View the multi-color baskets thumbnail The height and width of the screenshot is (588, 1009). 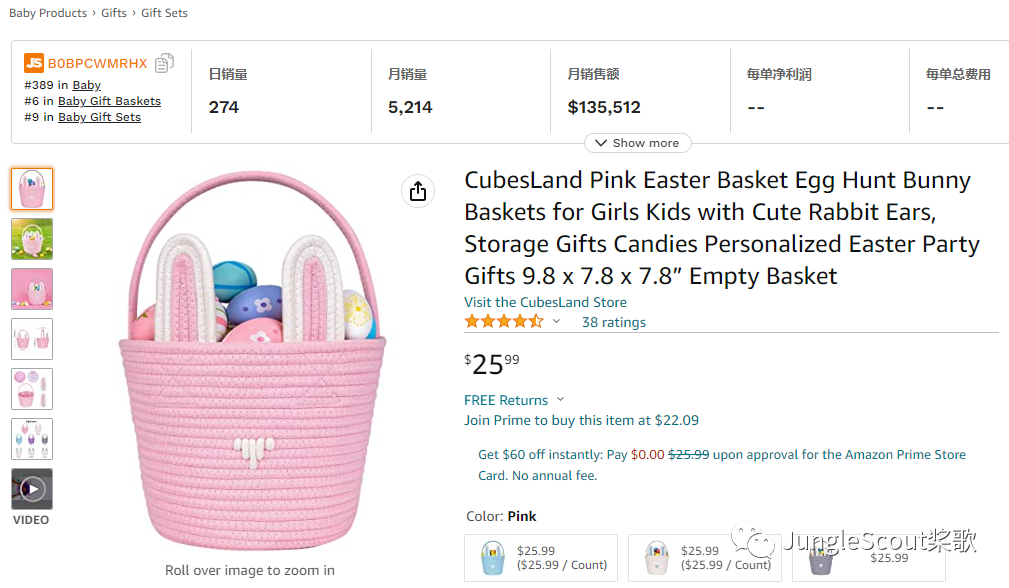coord(32,439)
